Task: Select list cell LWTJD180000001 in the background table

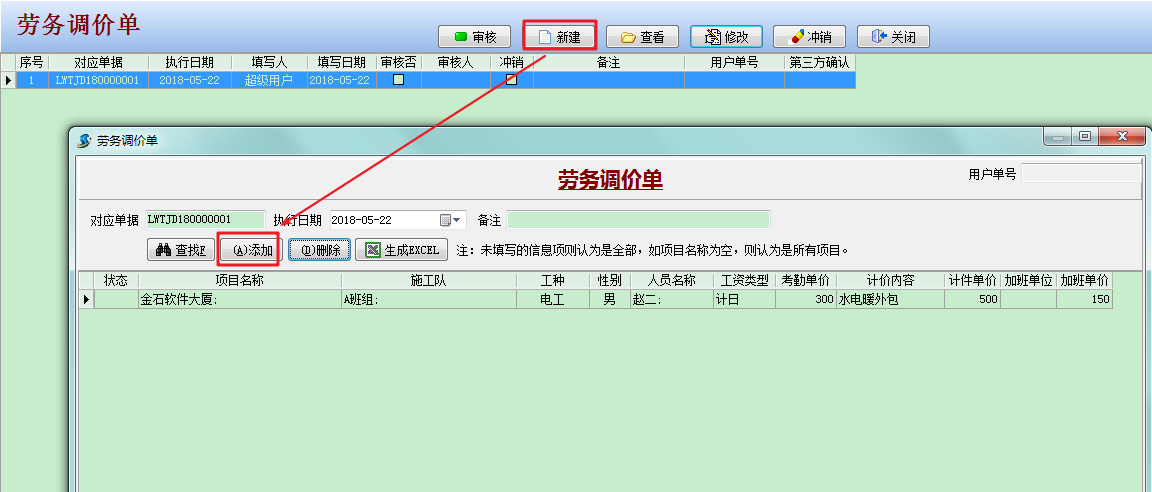Action: [98, 80]
